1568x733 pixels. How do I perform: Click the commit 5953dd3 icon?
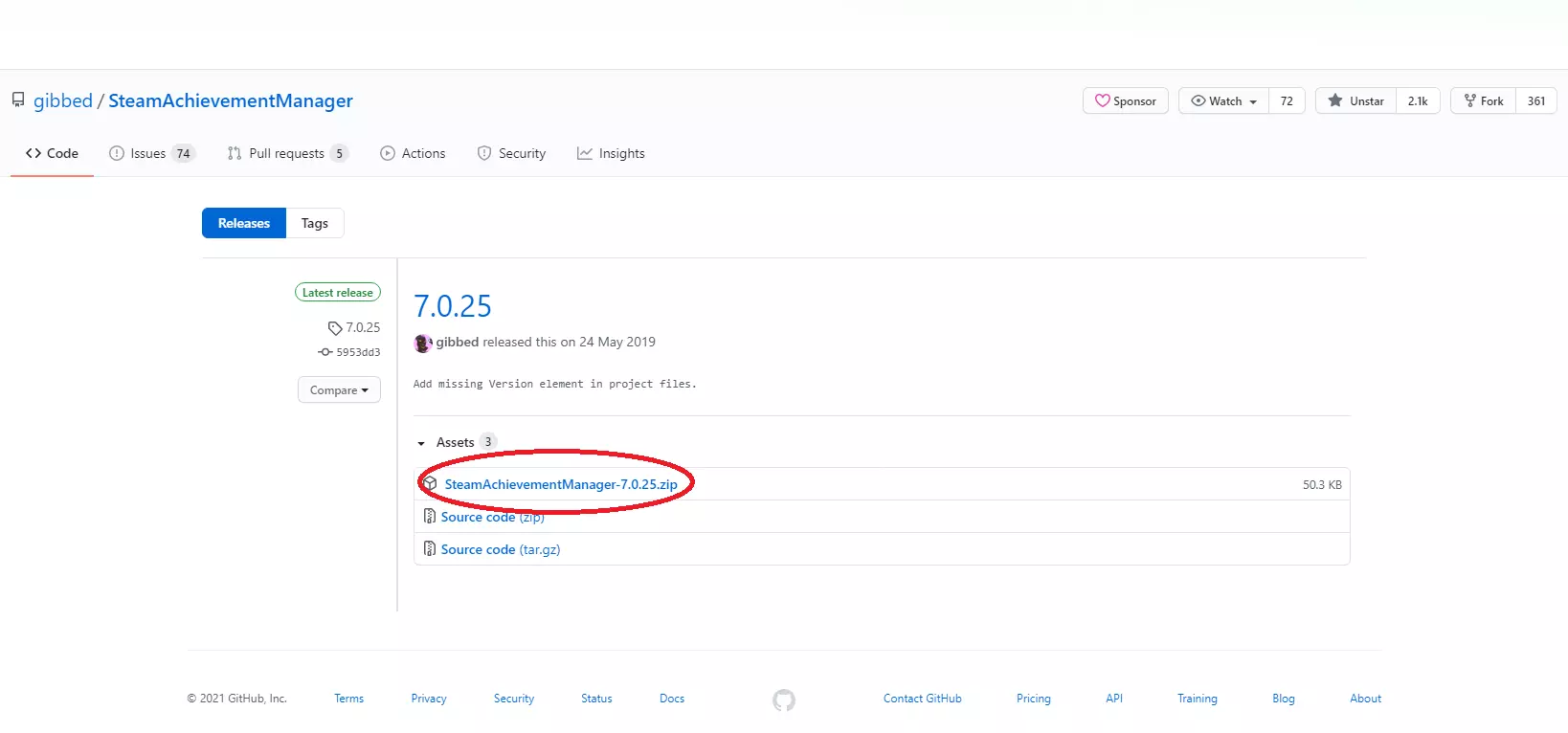[325, 352]
